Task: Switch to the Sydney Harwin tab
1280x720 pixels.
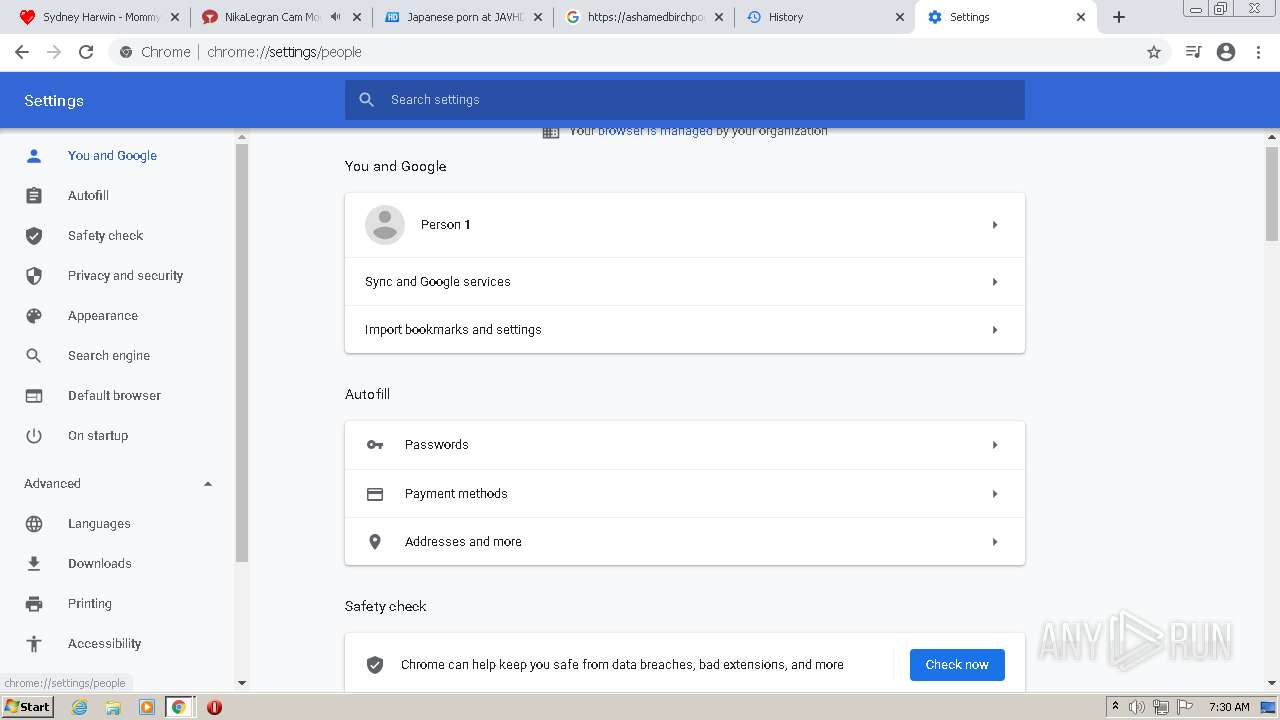Action: point(100,17)
